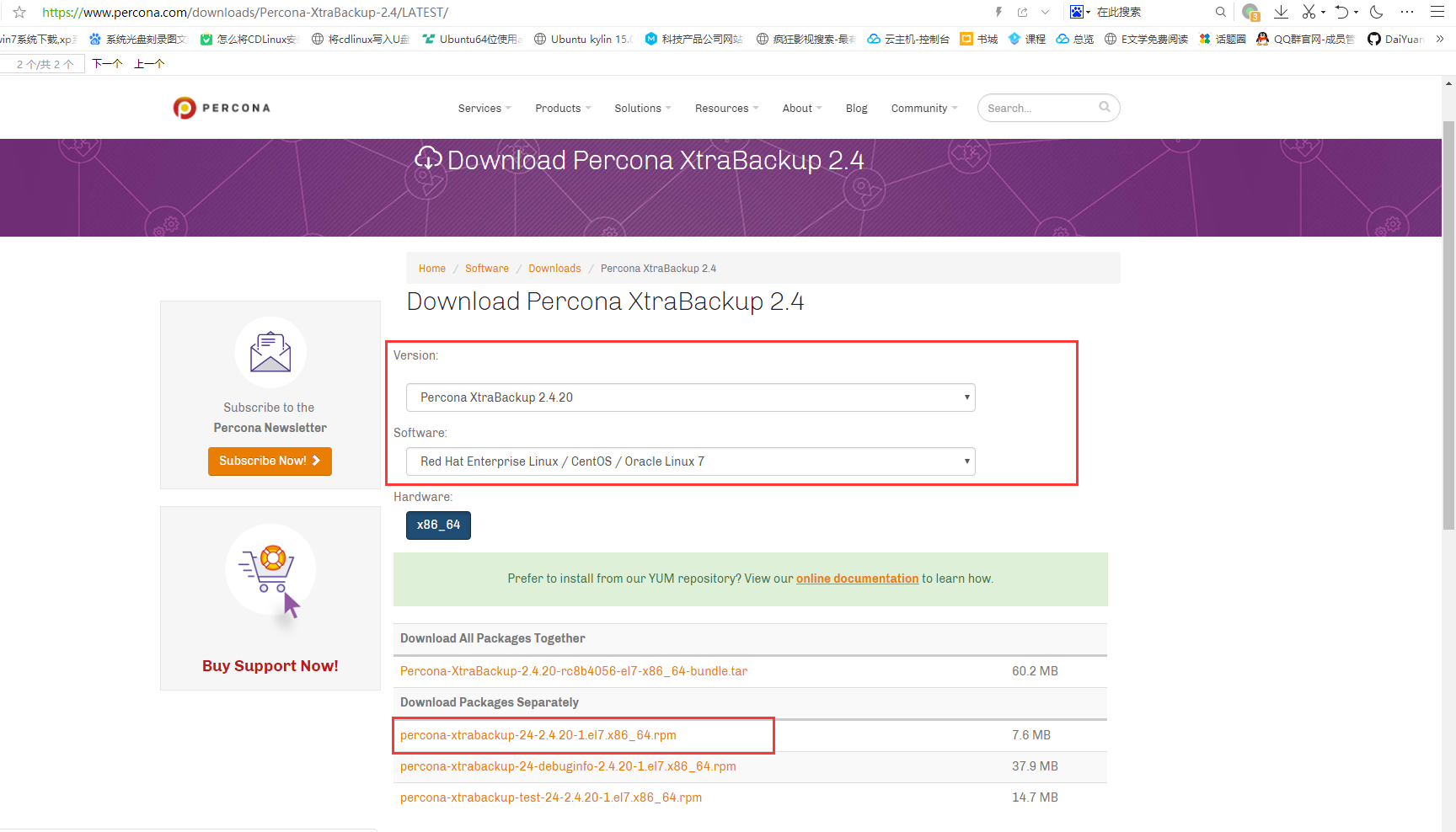Click the support shopping cart icon
The width and height of the screenshot is (1456, 832).
point(270,571)
